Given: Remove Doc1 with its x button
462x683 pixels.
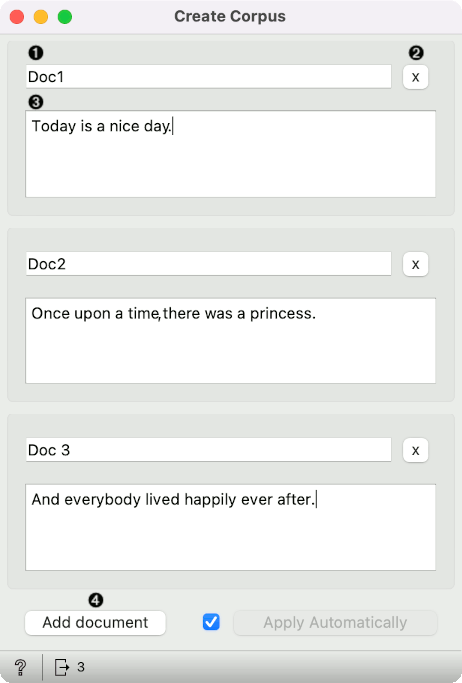Looking at the screenshot, I should coord(415,77).
